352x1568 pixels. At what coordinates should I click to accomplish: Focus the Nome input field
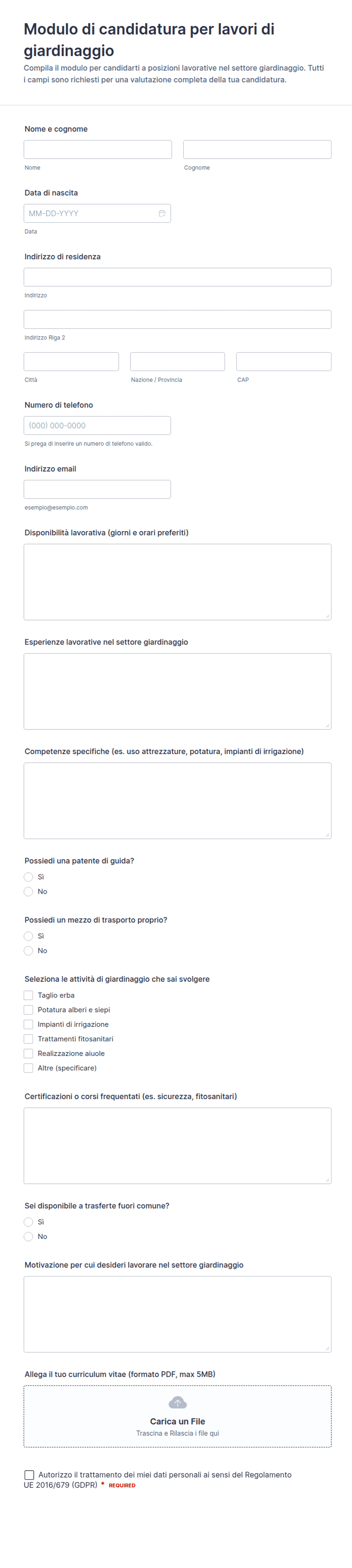(97, 150)
